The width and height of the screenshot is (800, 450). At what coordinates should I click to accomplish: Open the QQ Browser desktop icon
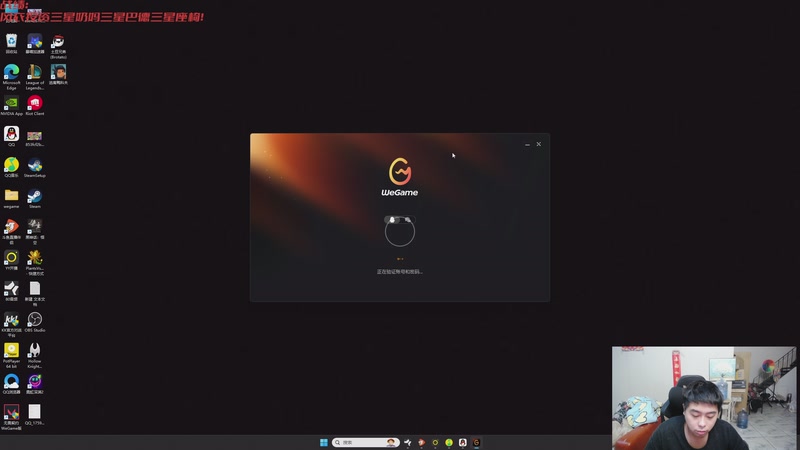click(11, 384)
